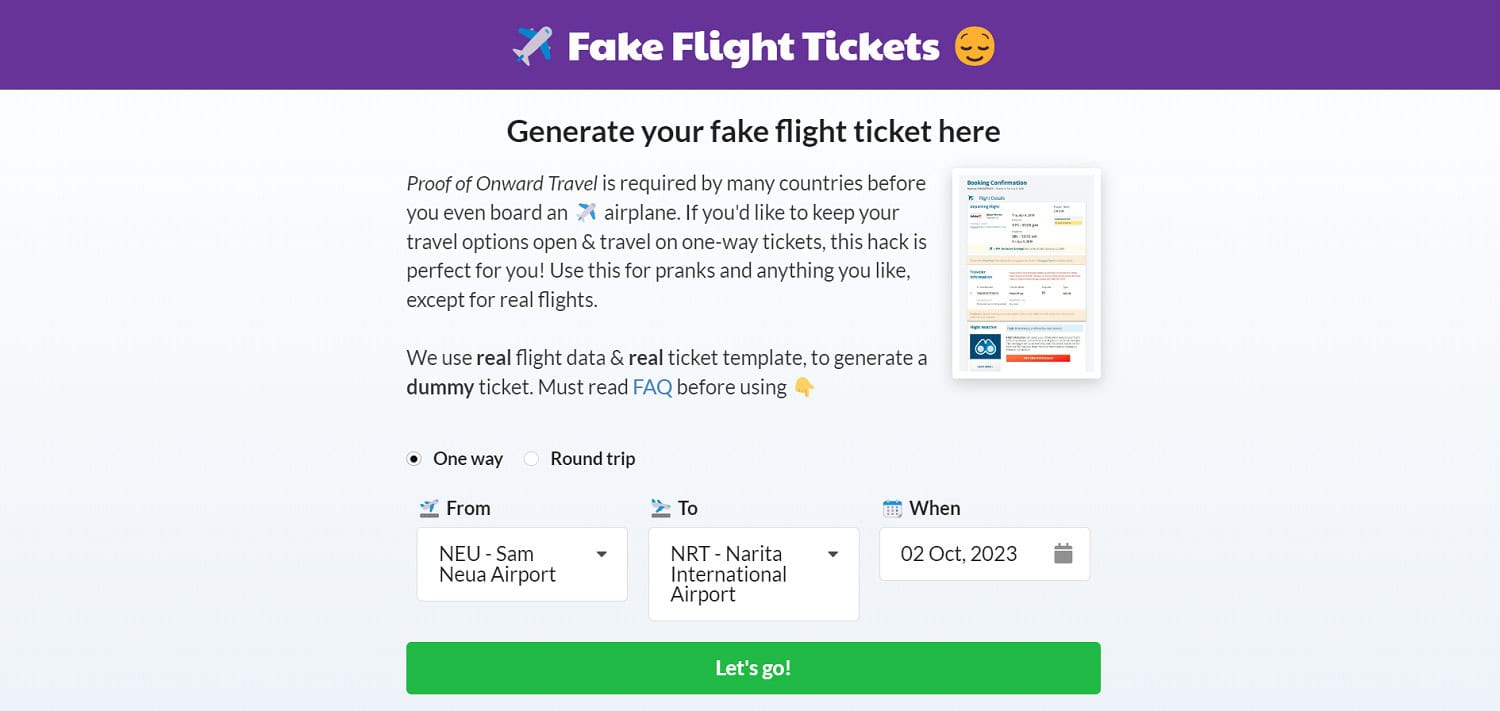Open the From airport dropdown arrow
The image size is (1500, 711).
[x=601, y=554]
